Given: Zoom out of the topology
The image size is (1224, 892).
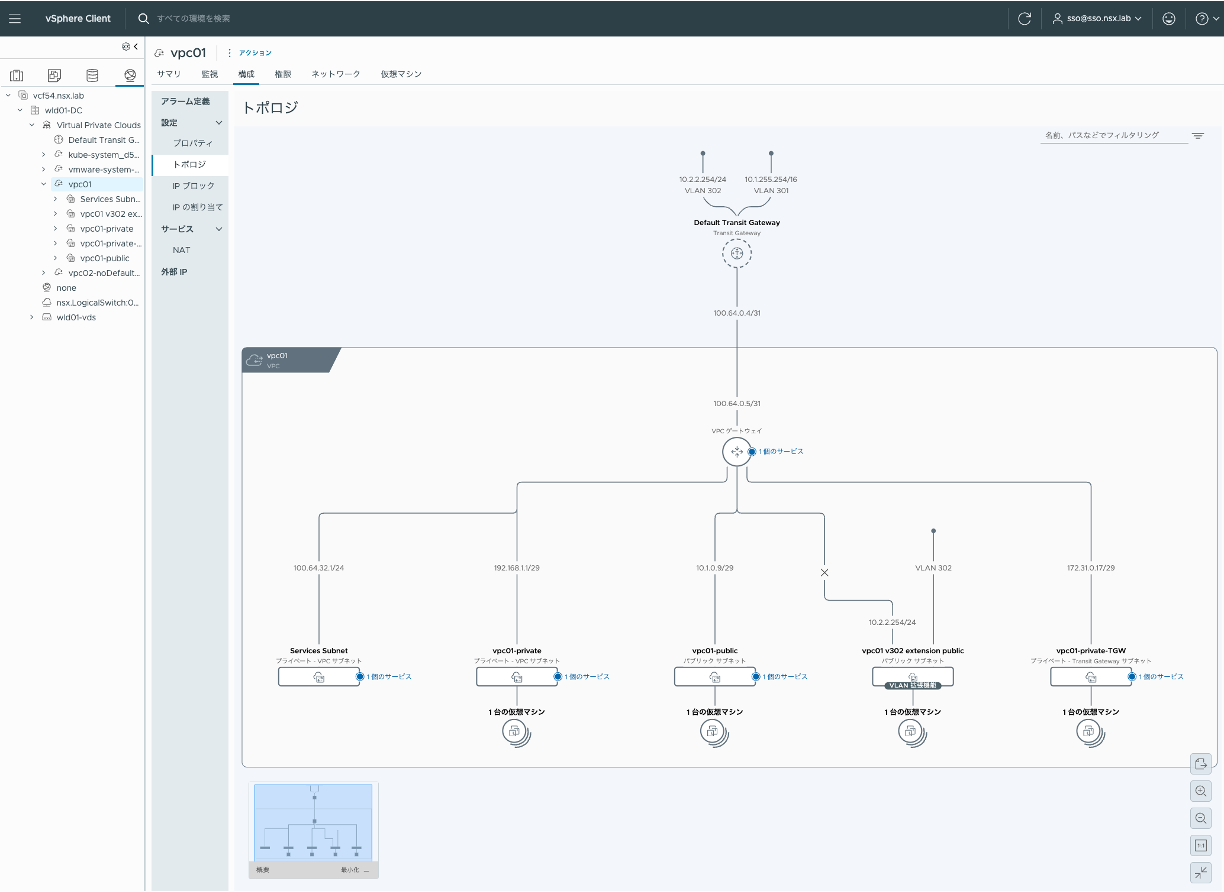Looking at the screenshot, I should pyautogui.click(x=1201, y=818).
